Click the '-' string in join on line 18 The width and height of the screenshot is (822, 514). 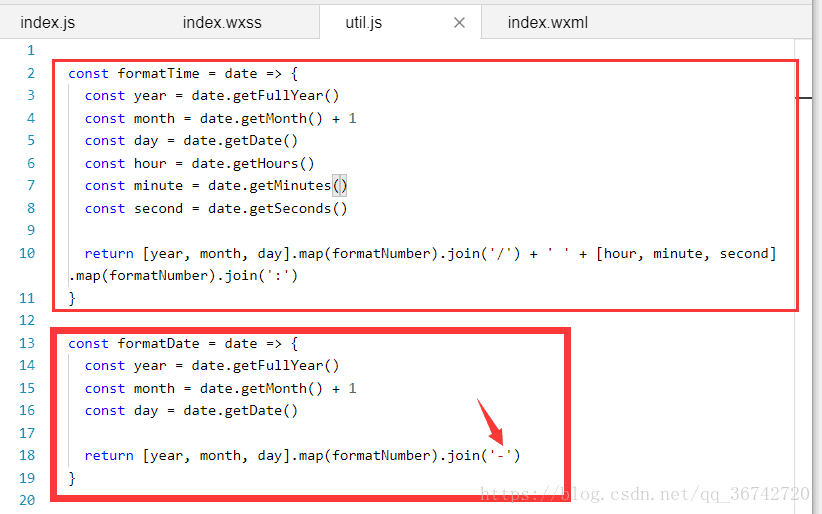[x=500, y=455]
